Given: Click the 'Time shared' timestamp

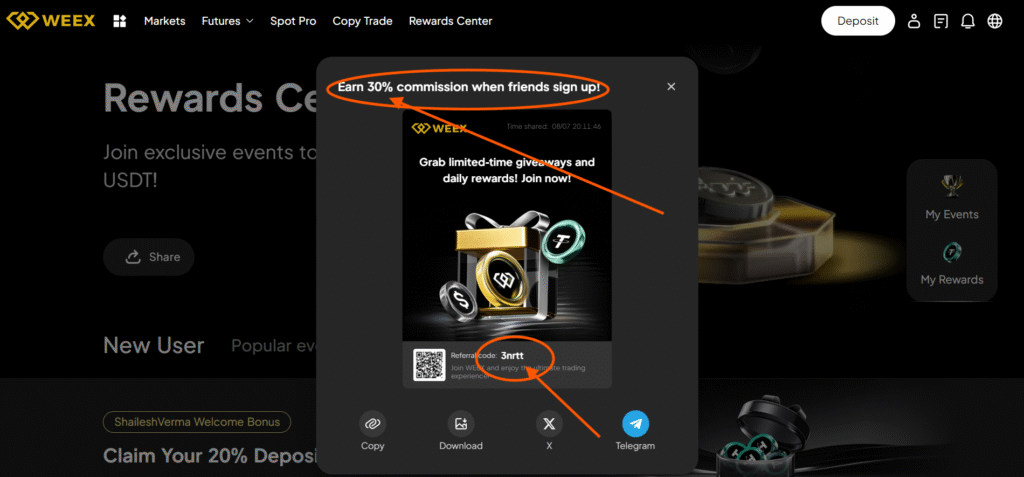Looking at the screenshot, I should (x=554, y=126).
